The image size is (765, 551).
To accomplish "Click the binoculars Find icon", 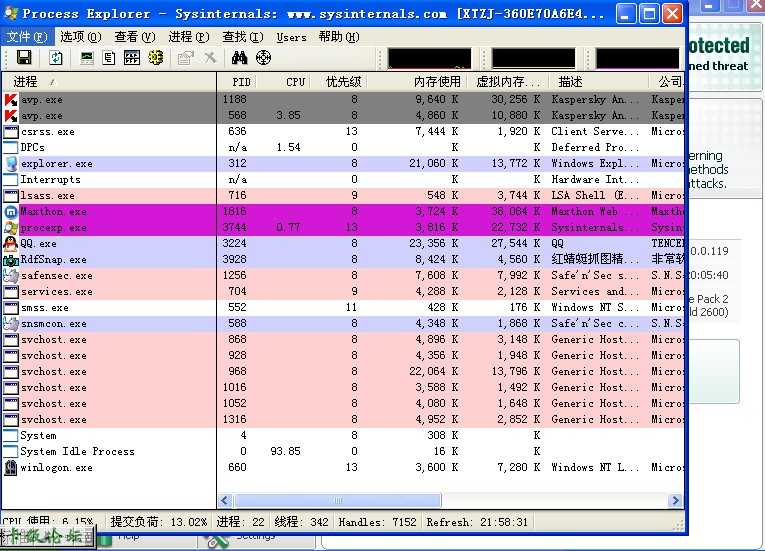I will (x=239, y=58).
